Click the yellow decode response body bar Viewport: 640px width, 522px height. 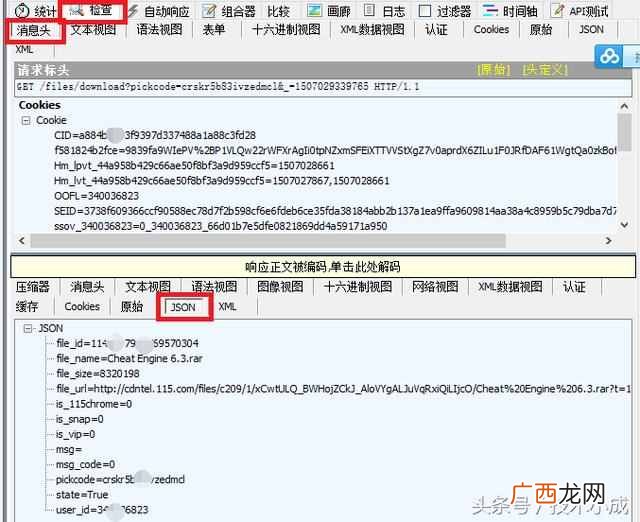tap(323, 267)
